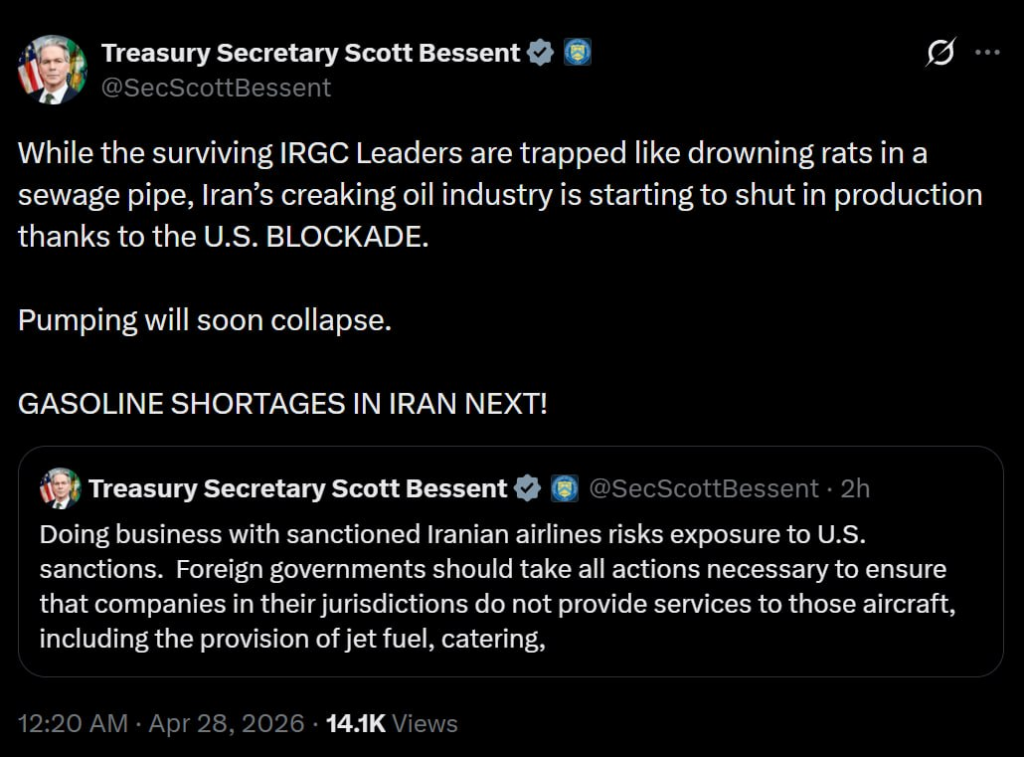
Task: Click the @SecScottBessent handle under the main name
Action: [x=216, y=87]
